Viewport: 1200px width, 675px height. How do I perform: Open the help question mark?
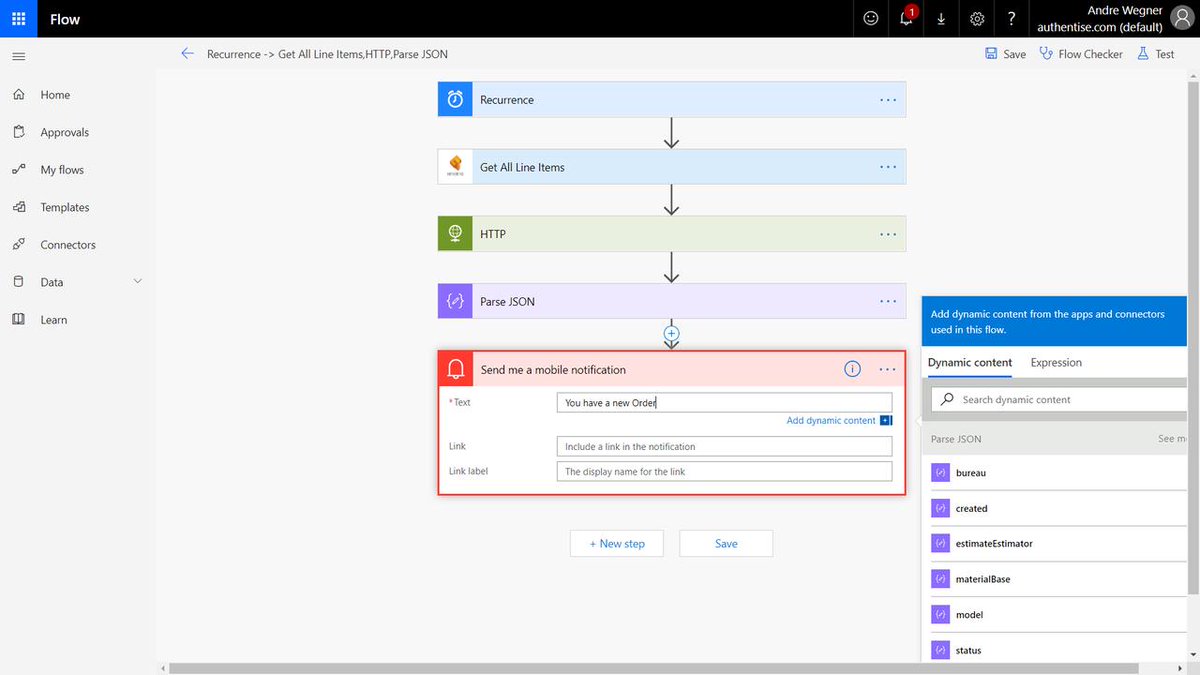pos(1012,18)
